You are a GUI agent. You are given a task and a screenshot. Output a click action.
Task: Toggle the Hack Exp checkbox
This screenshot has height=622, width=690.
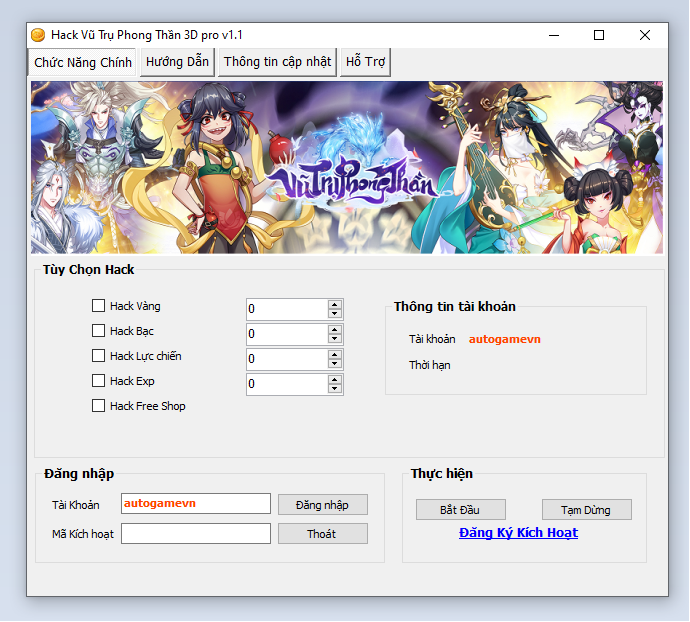click(98, 381)
